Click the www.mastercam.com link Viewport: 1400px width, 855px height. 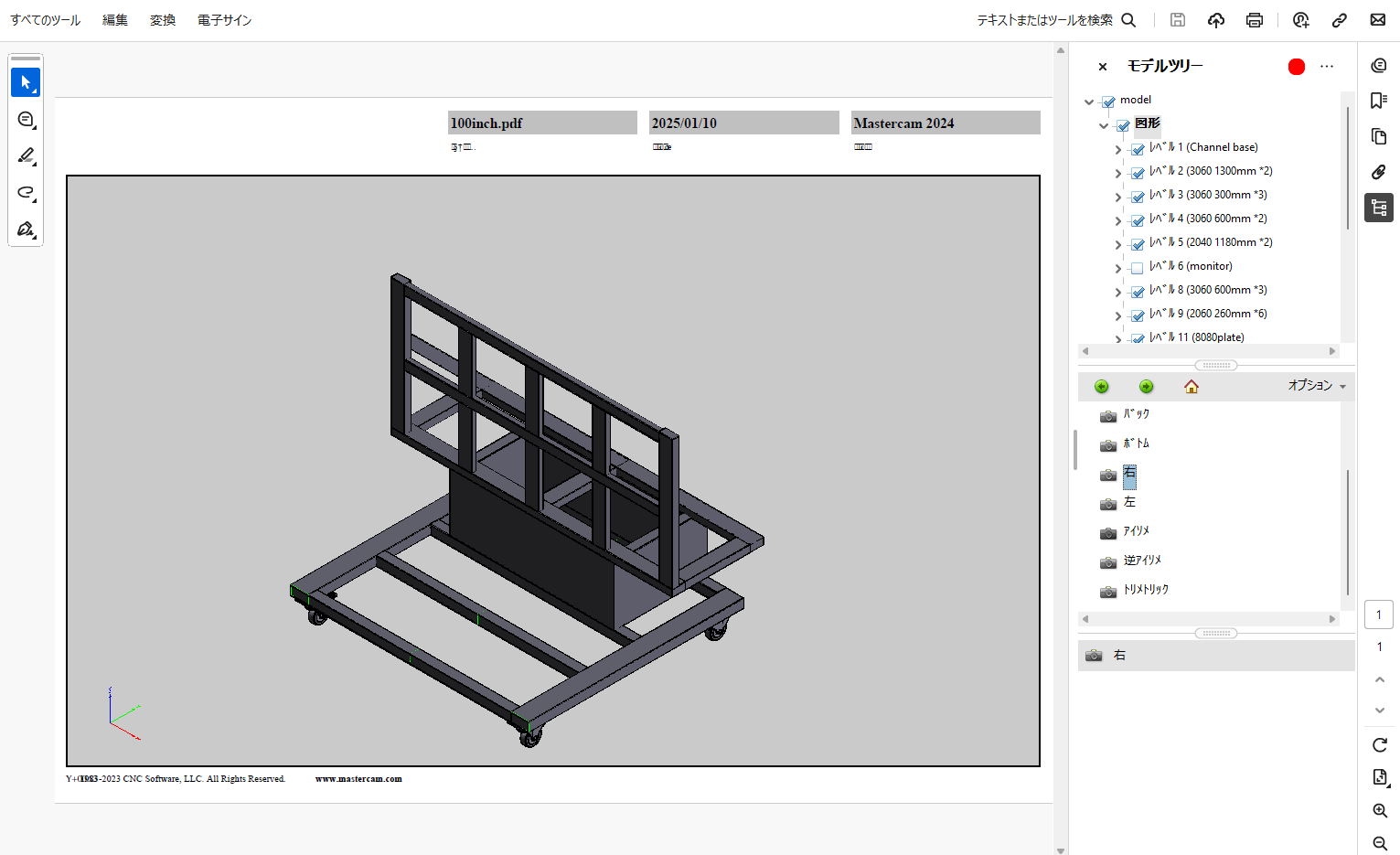click(x=358, y=779)
